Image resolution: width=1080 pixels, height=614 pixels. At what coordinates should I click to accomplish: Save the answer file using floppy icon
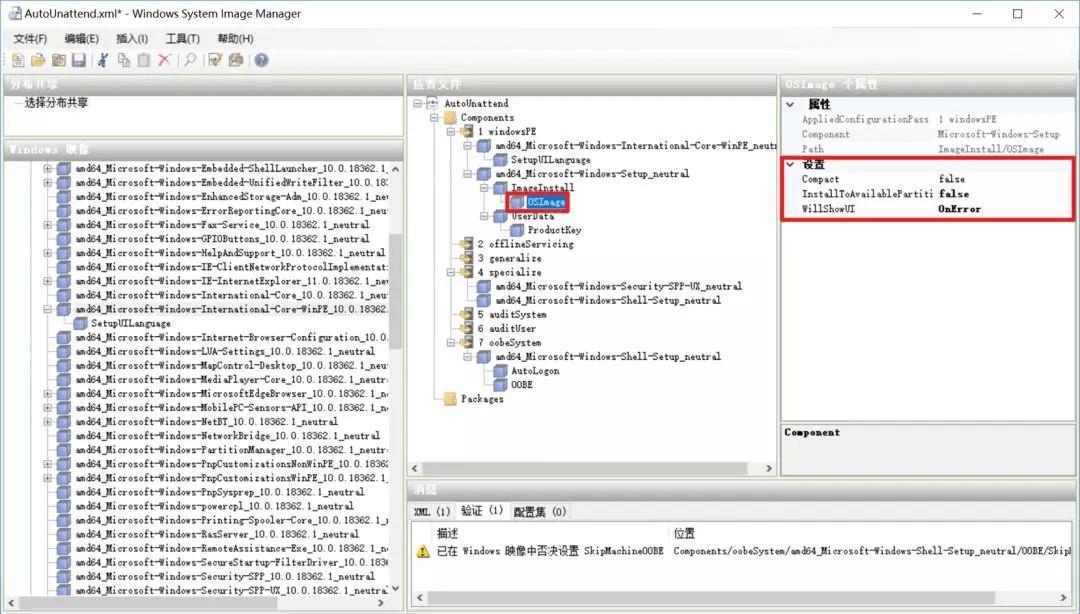pyautogui.click(x=78, y=61)
